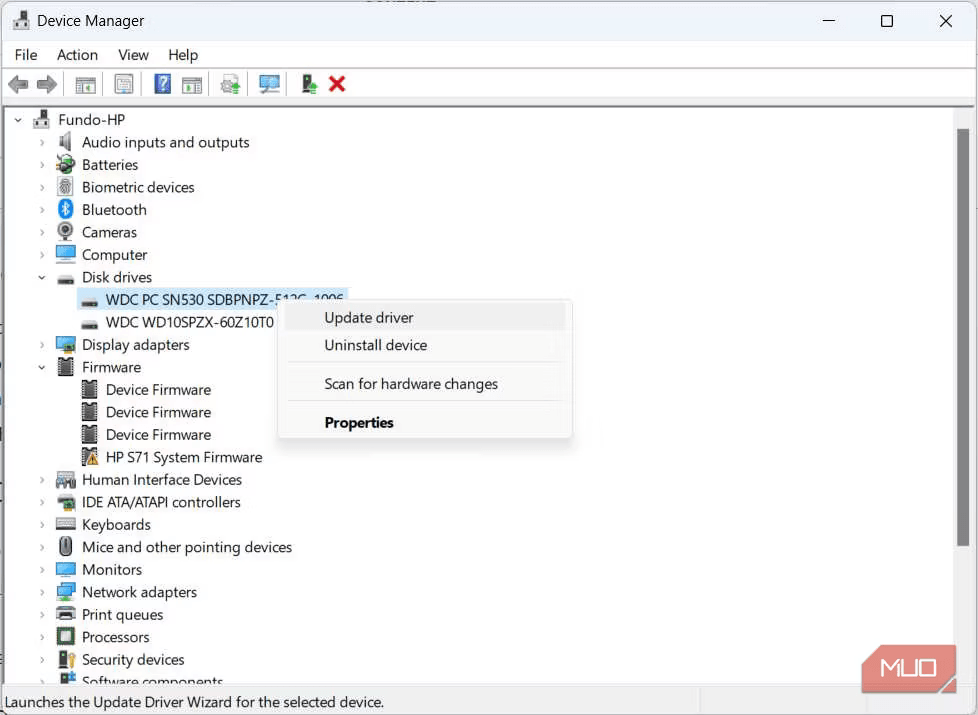This screenshot has width=978, height=715.
Task: Expand the IDE ATA/ATAPI controllers category
Action: coord(42,502)
